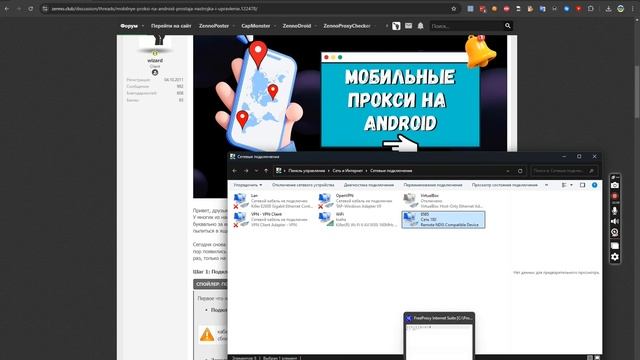Refresh the Network Connections window
The image size is (640, 360).
520,171
